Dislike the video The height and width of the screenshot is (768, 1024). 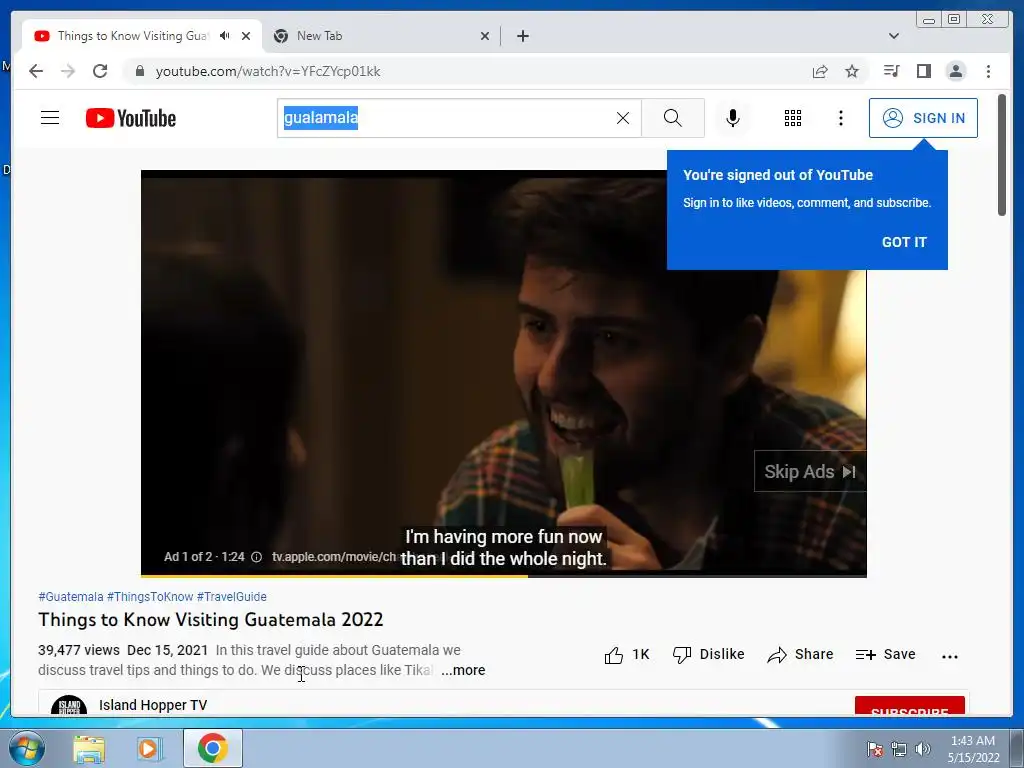click(x=709, y=655)
